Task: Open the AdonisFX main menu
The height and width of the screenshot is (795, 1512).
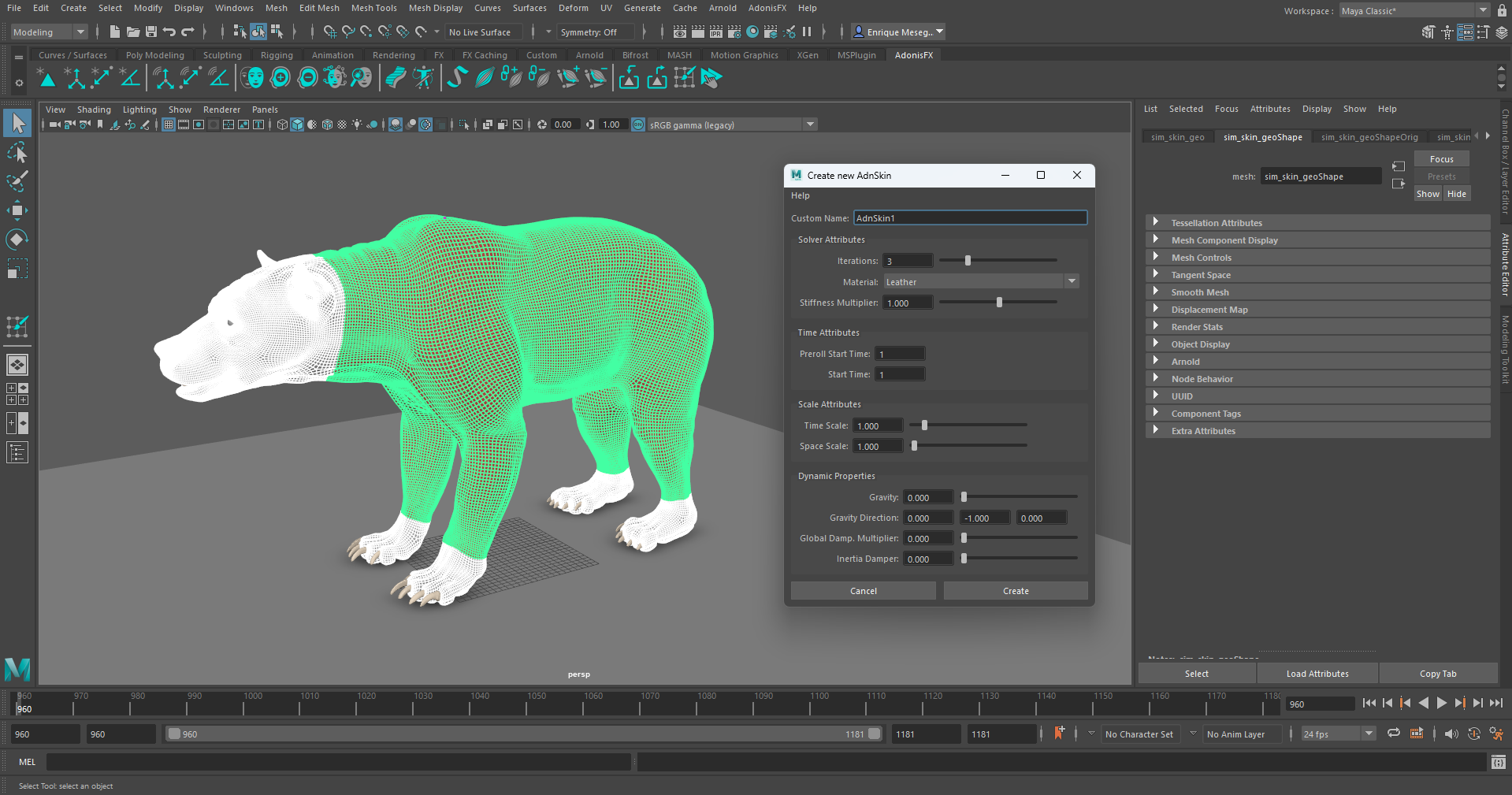Action: click(767, 8)
